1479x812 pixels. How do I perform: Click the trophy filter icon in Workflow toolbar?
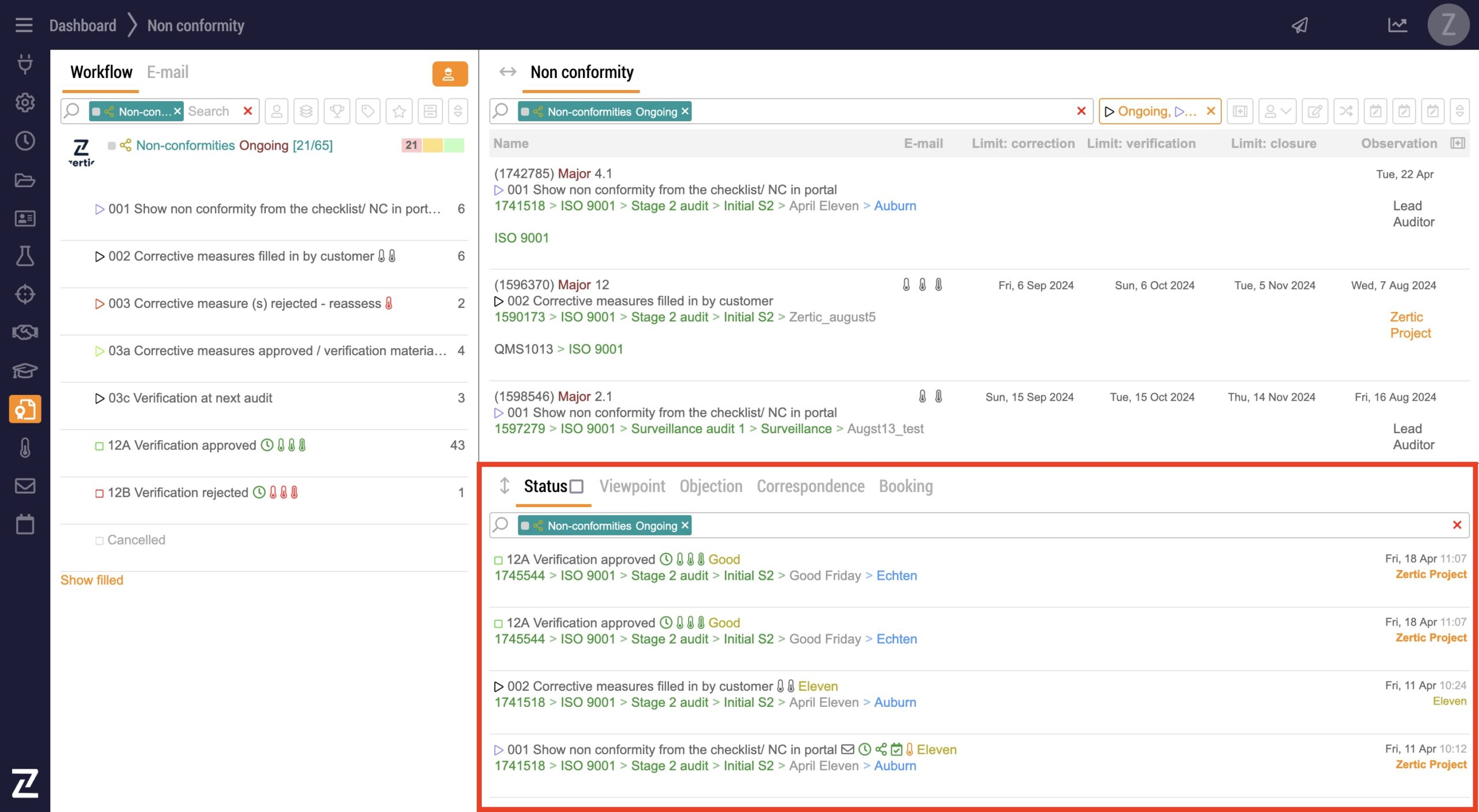pos(337,111)
